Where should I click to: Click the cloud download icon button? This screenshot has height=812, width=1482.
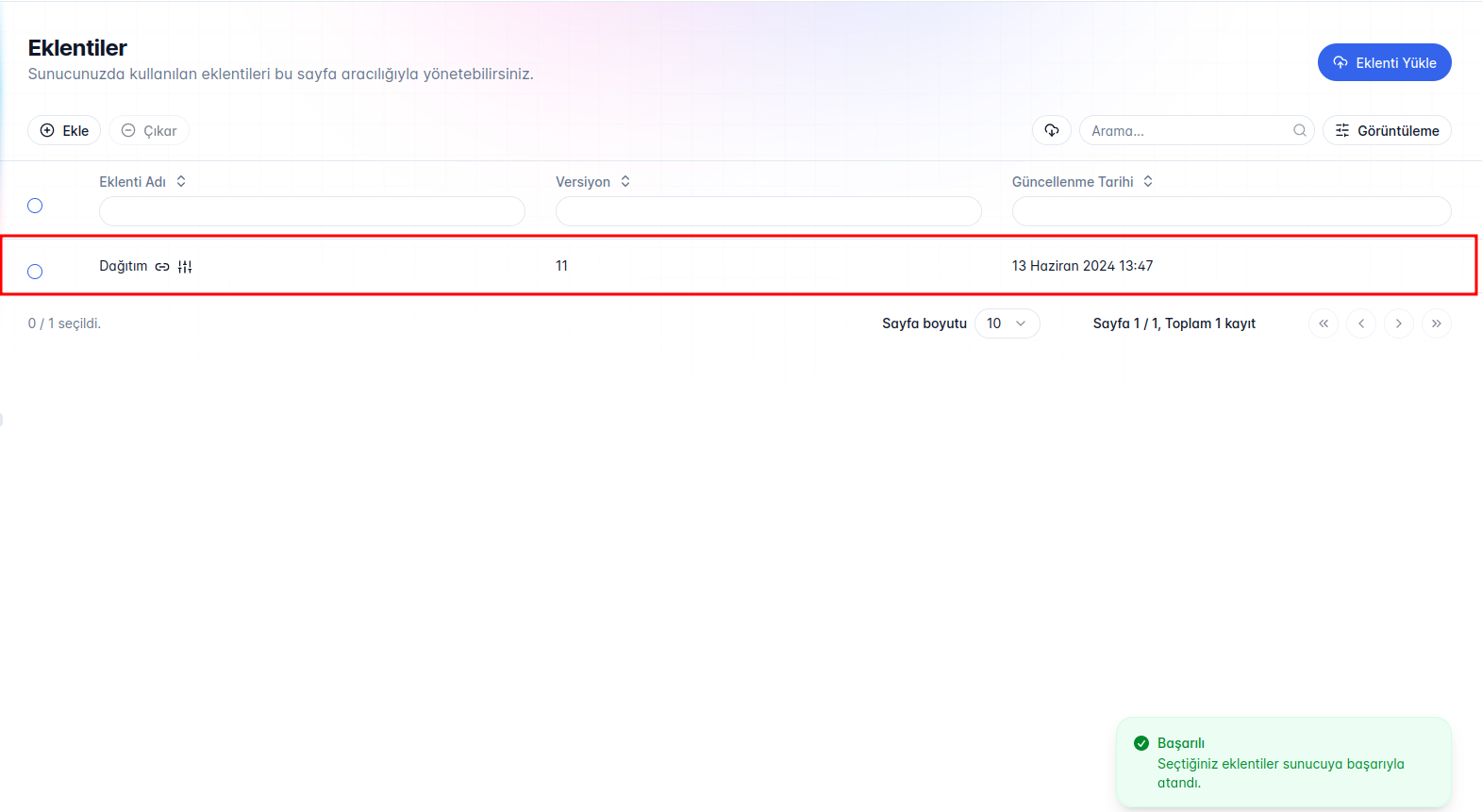(x=1052, y=130)
